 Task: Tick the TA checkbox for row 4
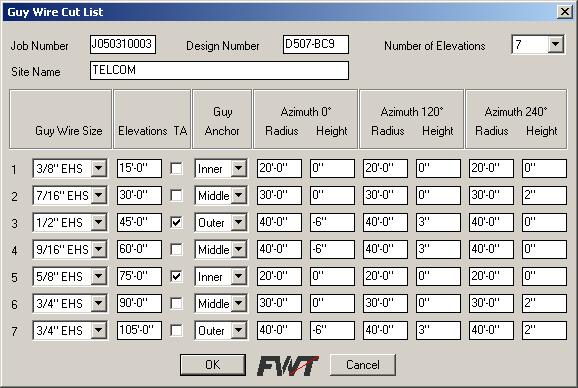point(176,249)
